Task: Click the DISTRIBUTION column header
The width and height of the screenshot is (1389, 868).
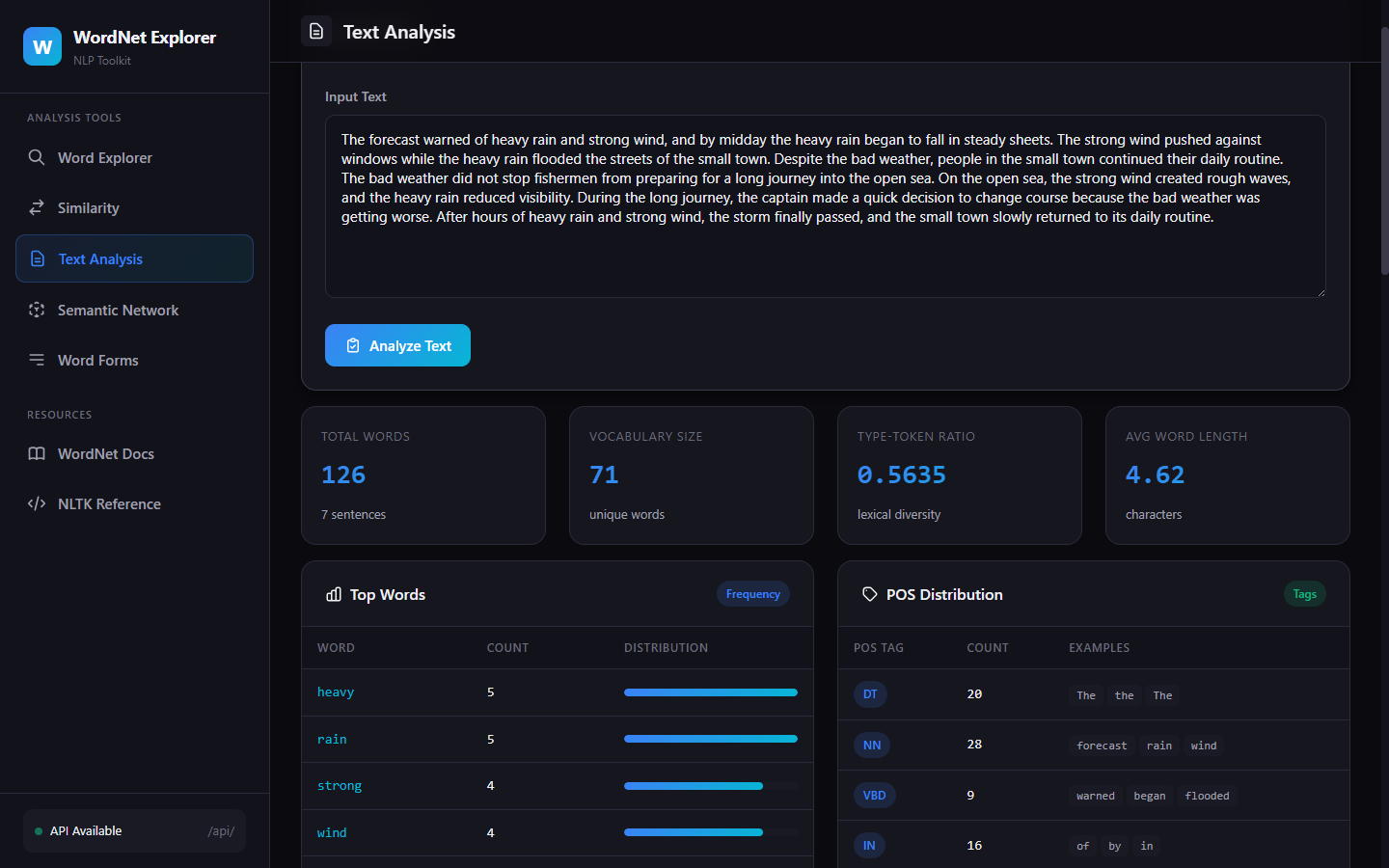Action: click(x=666, y=647)
